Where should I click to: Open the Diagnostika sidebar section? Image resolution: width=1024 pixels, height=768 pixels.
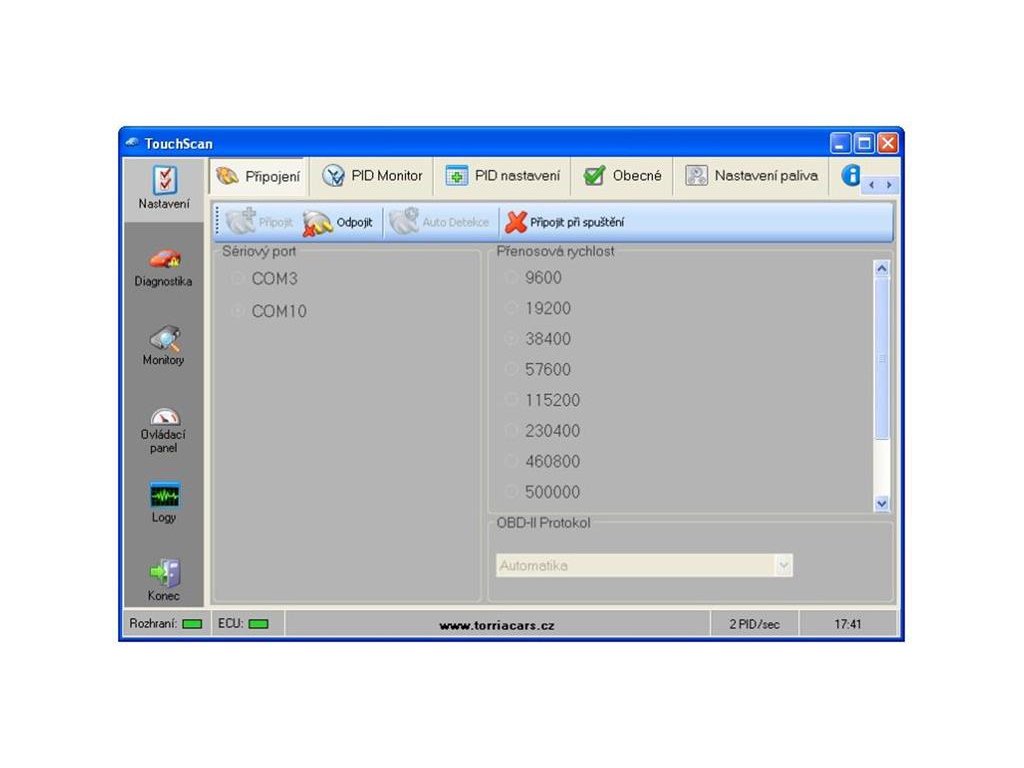click(164, 264)
